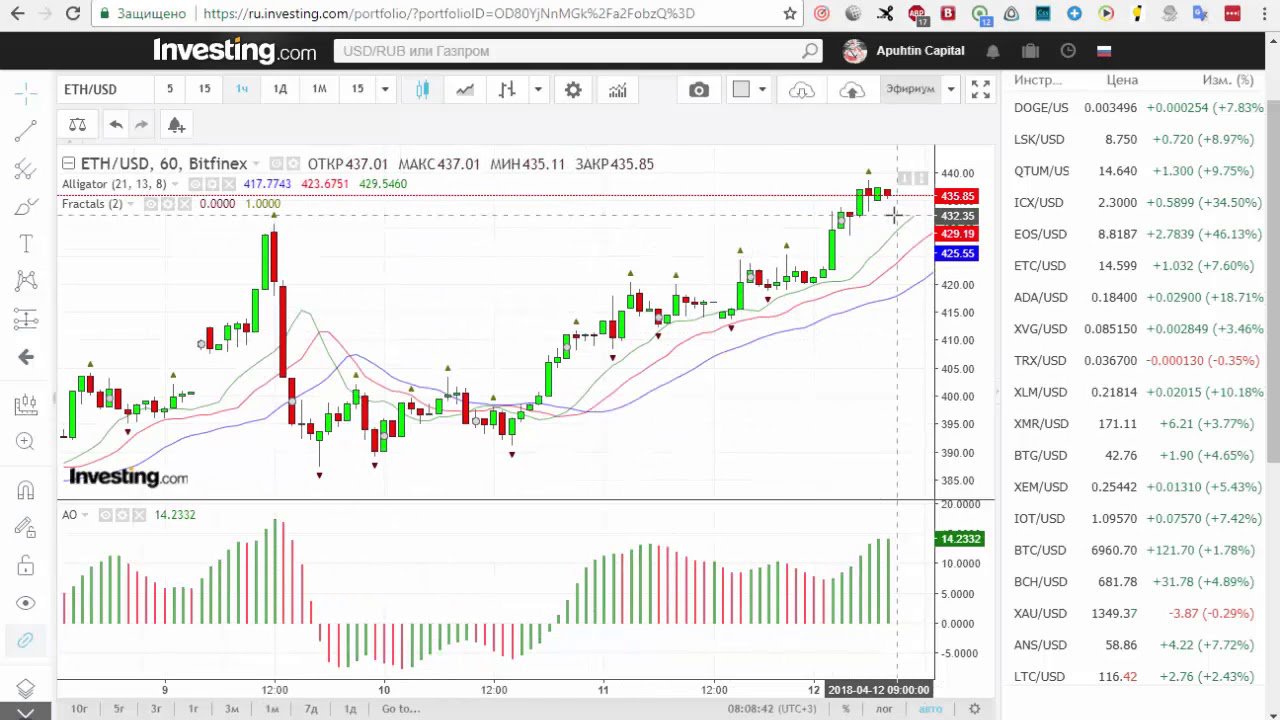The height and width of the screenshot is (720, 1280).
Task: Enter fullscreen chart mode
Action: [x=981, y=89]
